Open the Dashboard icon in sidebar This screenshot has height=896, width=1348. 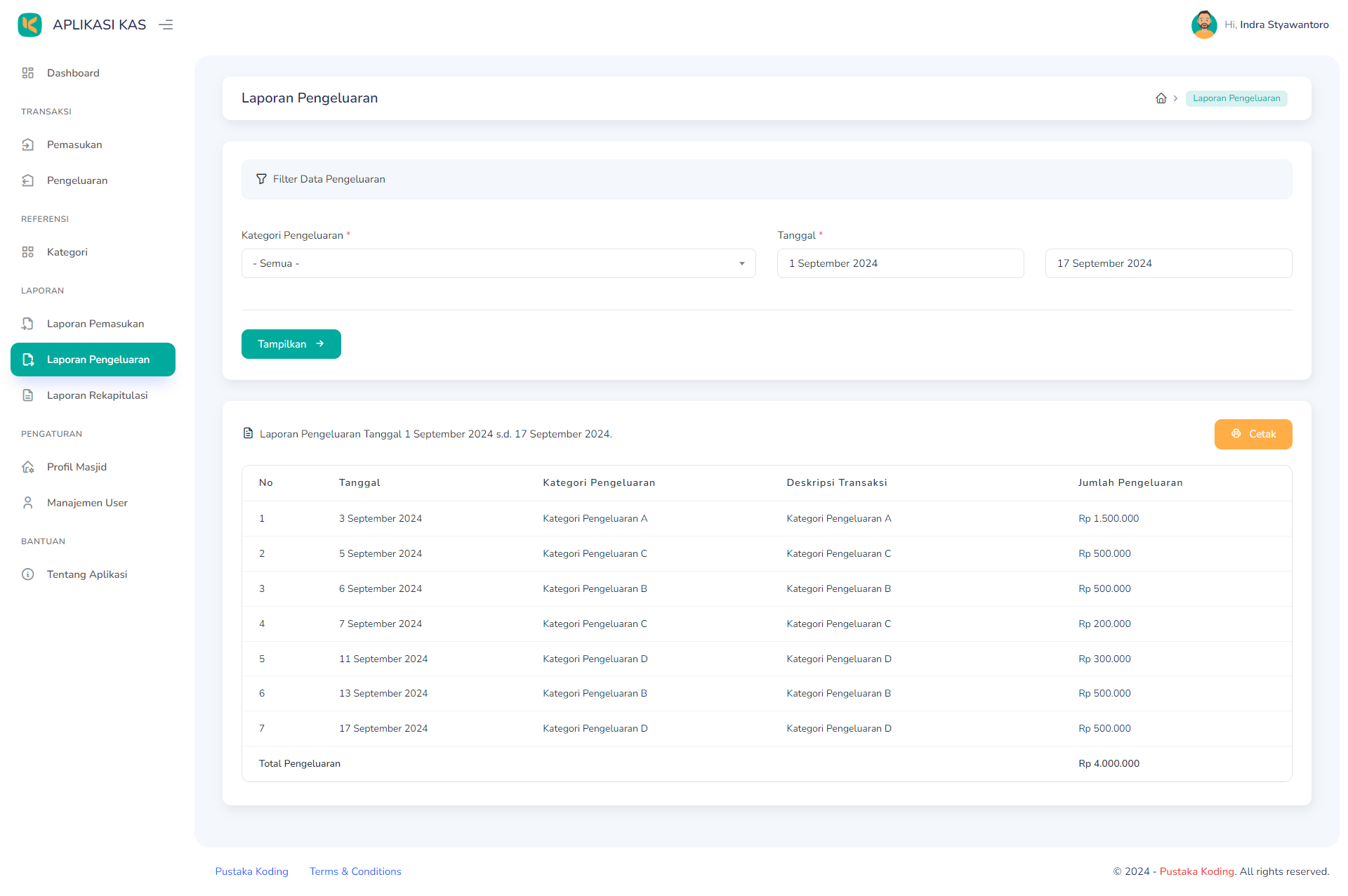pyautogui.click(x=28, y=73)
